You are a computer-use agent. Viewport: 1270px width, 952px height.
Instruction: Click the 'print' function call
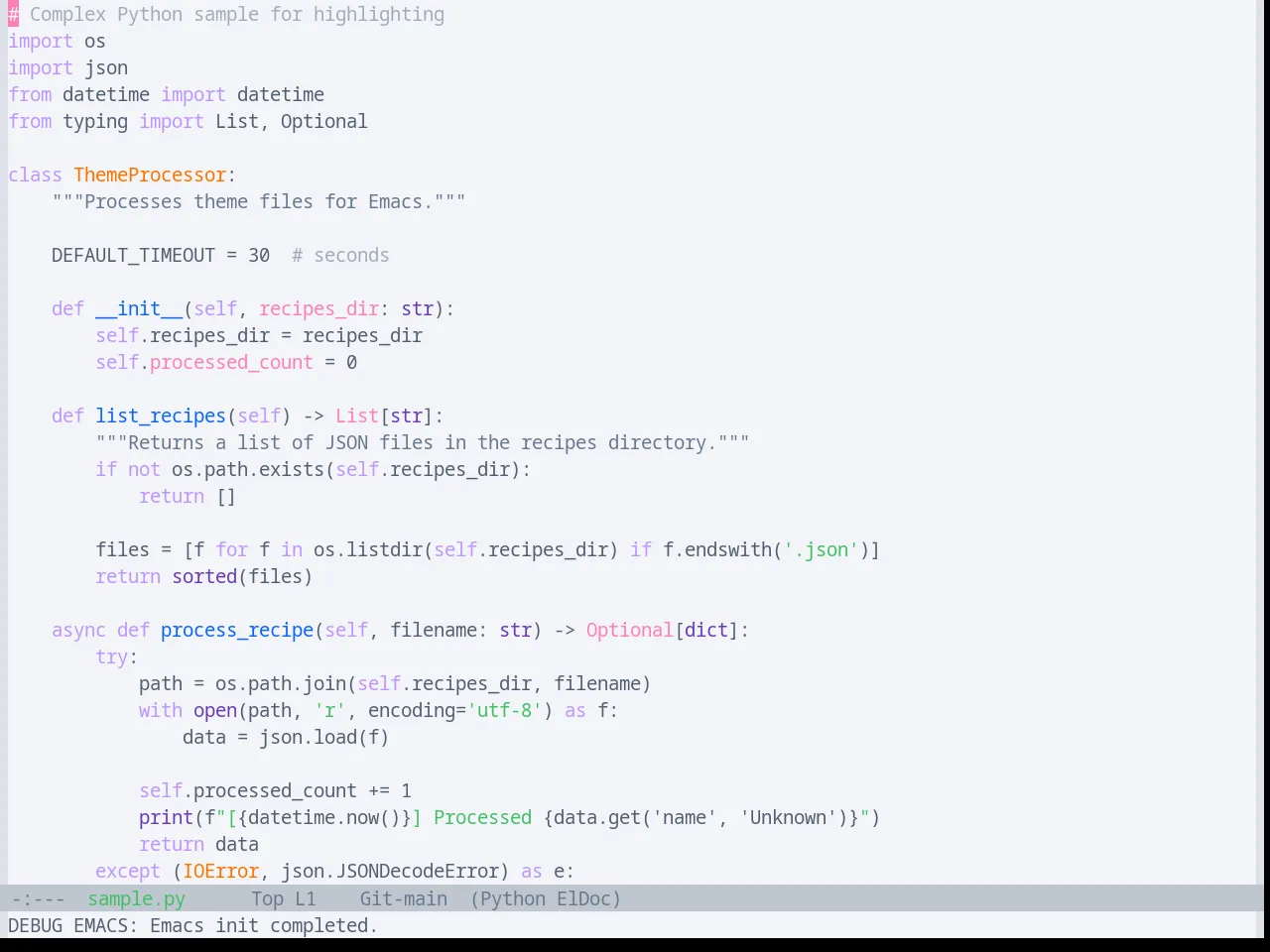166,817
